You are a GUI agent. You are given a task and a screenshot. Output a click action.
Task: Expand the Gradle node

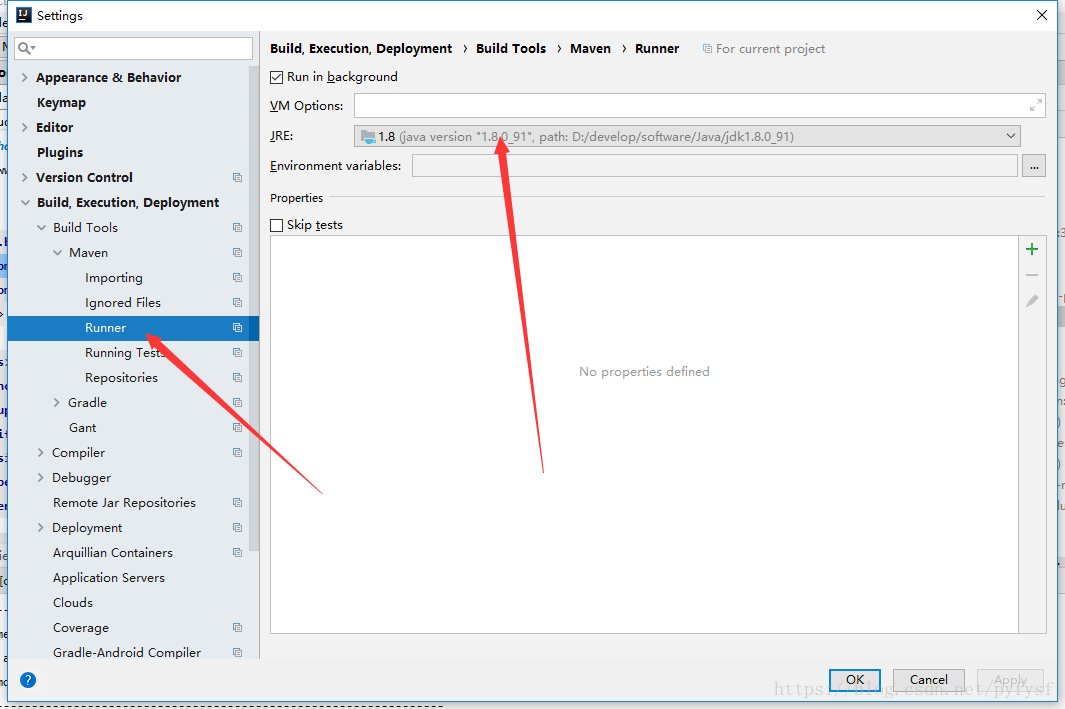point(56,403)
